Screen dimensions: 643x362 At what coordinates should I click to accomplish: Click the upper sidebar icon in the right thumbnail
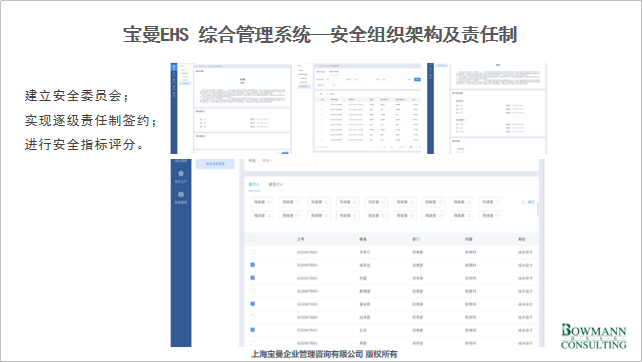[431, 68]
